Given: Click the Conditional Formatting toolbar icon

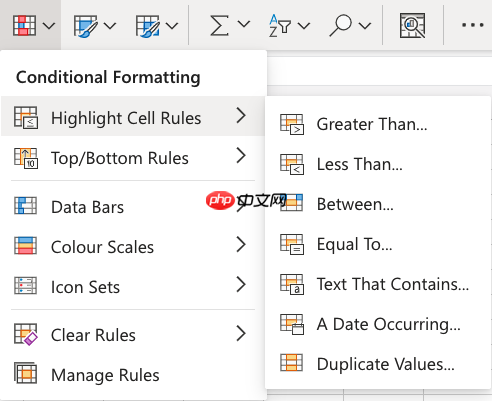Looking at the screenshot, I should point(24,25).
